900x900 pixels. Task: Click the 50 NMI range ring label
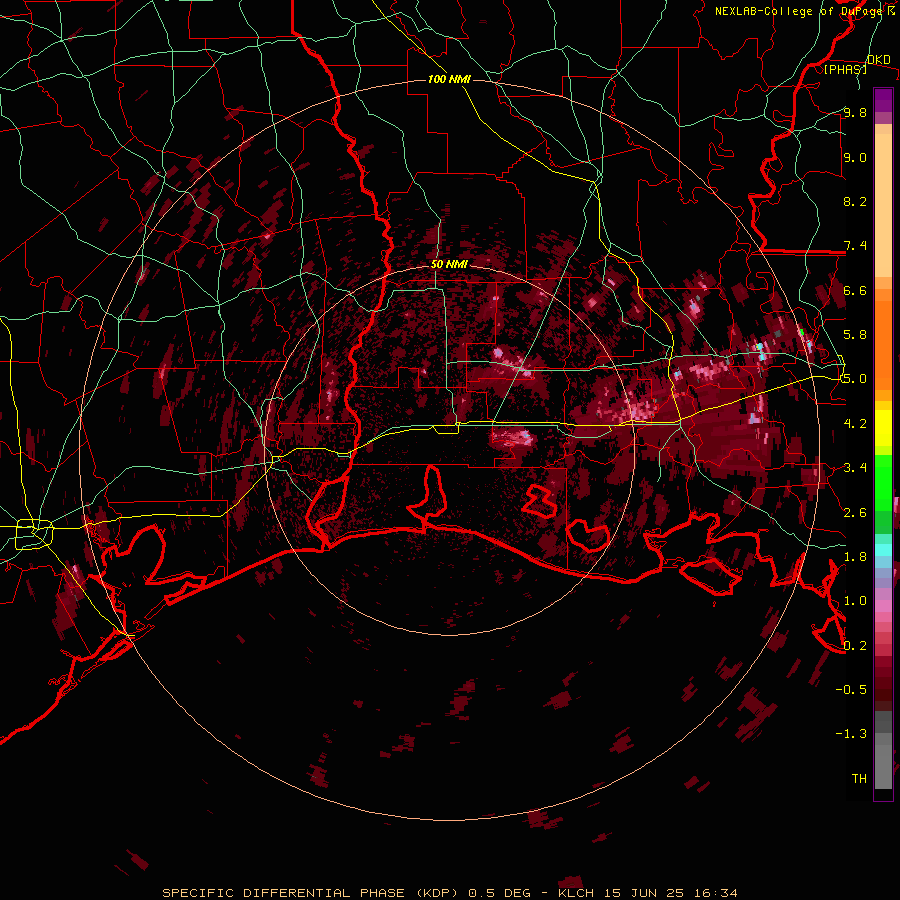pos(449,264)
